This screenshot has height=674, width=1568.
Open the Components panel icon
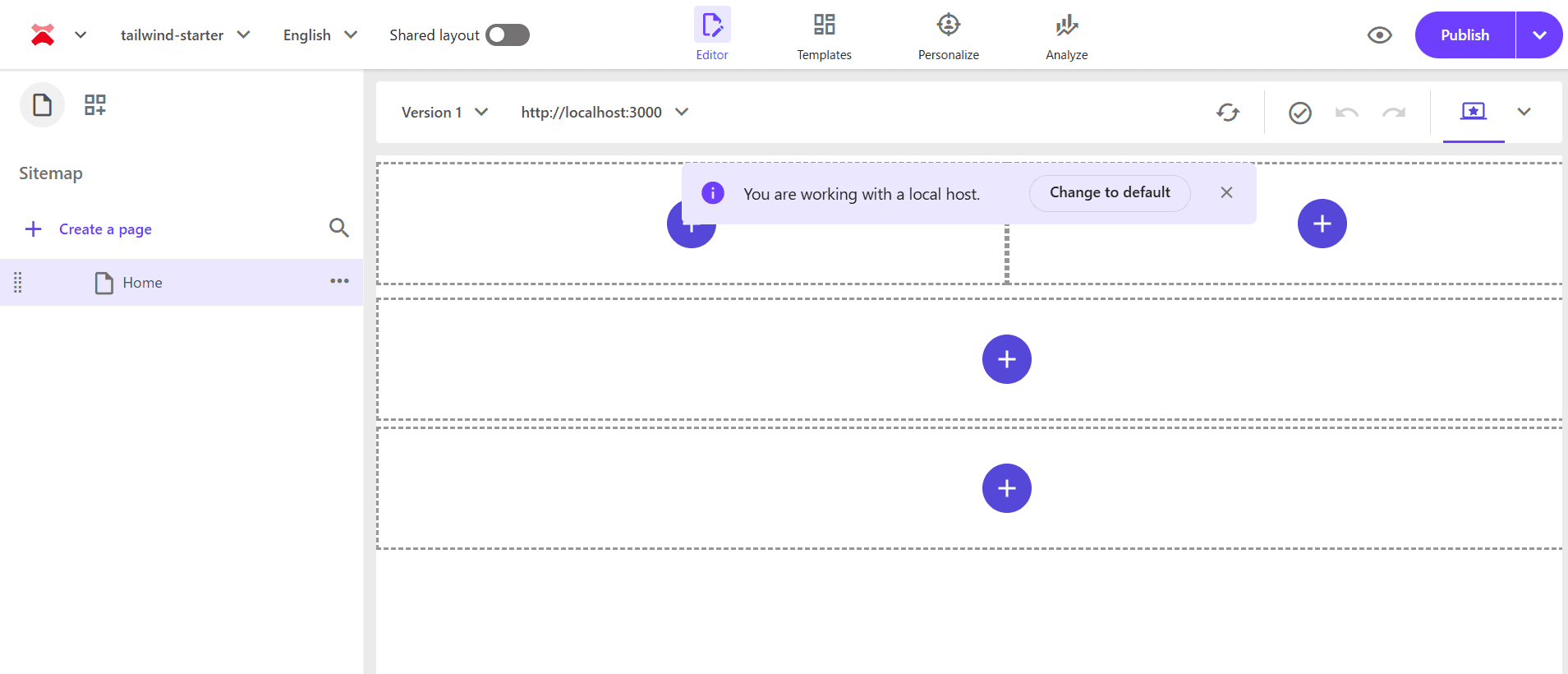click(x=95, y=105)
